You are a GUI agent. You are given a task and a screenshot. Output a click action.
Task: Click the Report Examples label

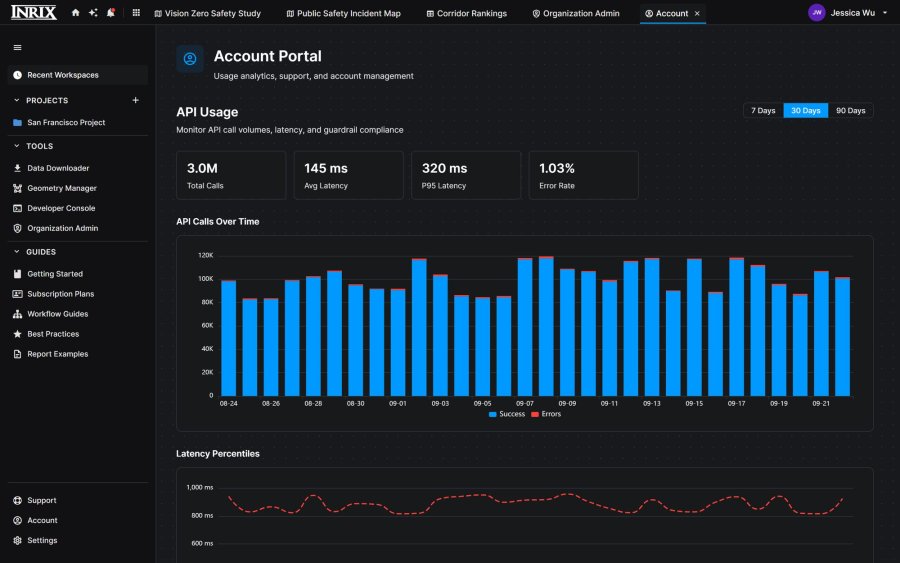click(x=58, y=354)
